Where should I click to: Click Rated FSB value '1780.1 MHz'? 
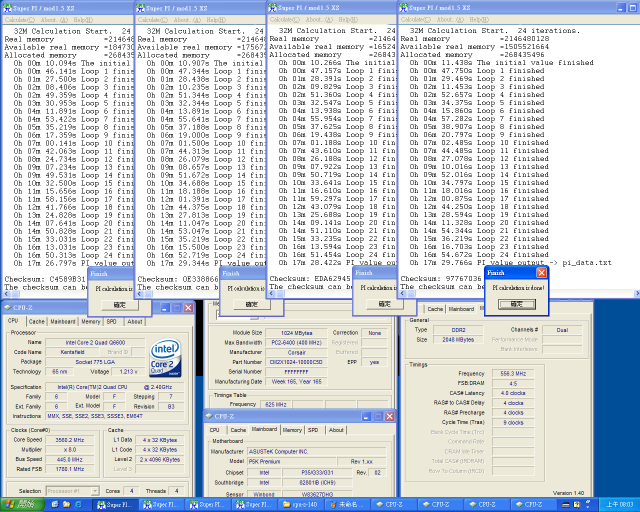click(70, 469)
